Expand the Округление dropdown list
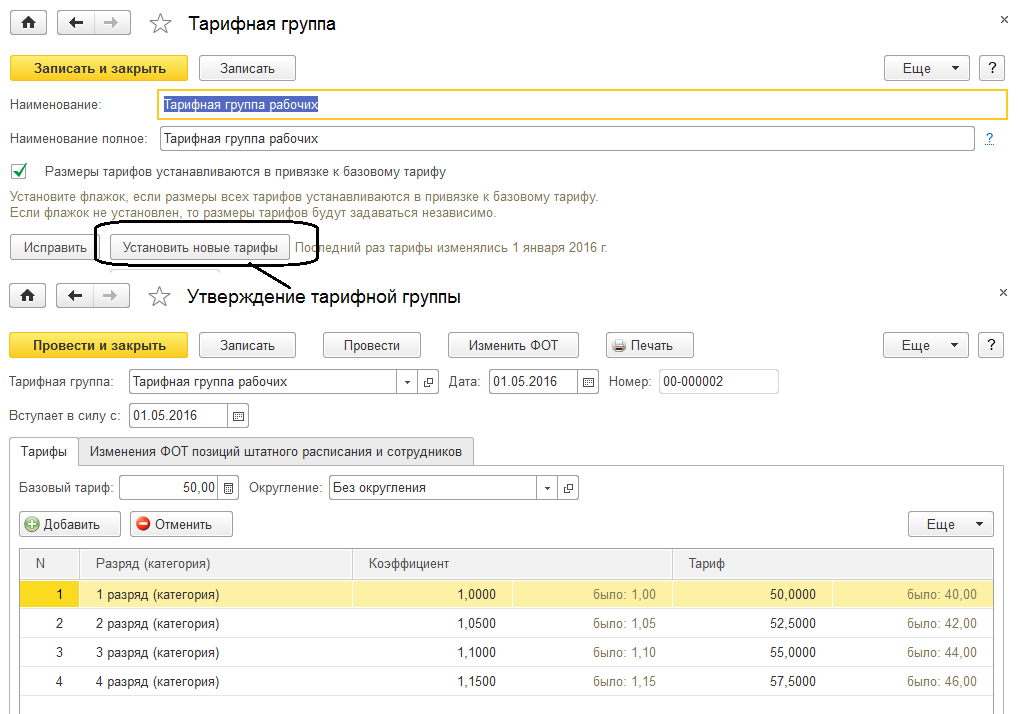This screenshot has width=1020, height=714. tap(547, 488)
